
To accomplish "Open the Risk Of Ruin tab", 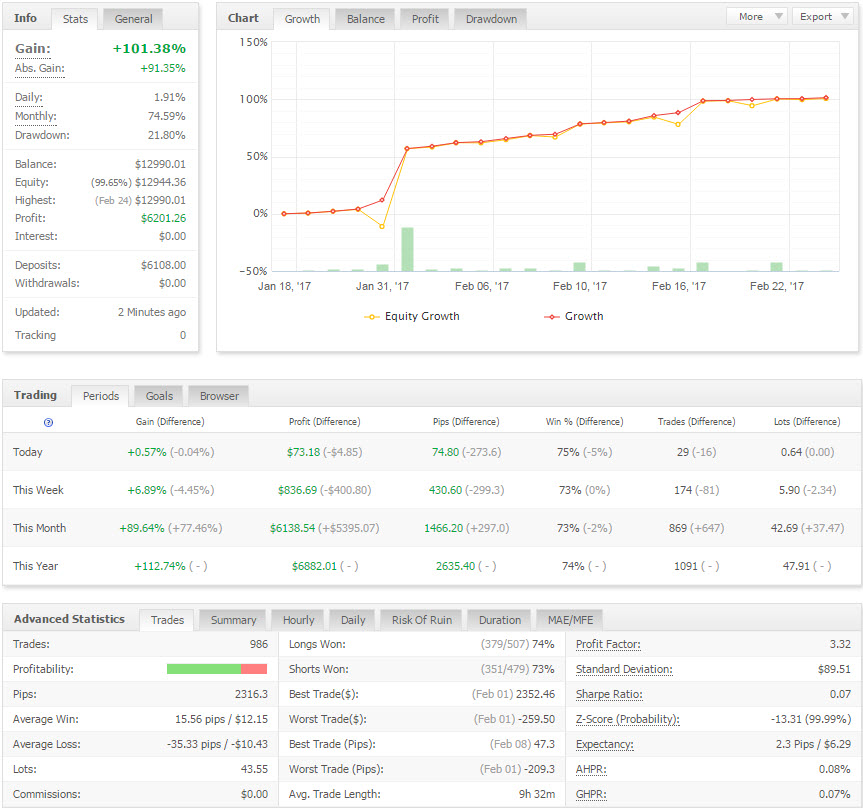I will click(x=422, y=620).
